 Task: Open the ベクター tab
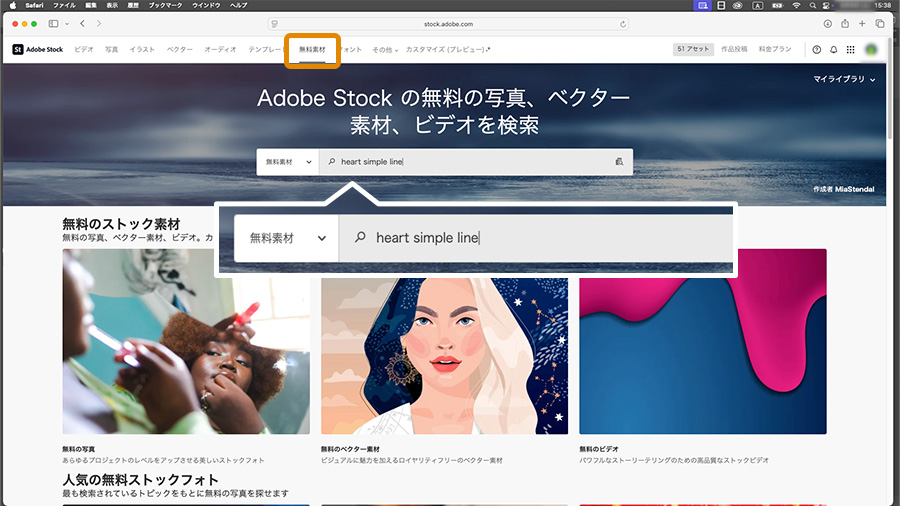pyautogui.click(x=180, y=49)
